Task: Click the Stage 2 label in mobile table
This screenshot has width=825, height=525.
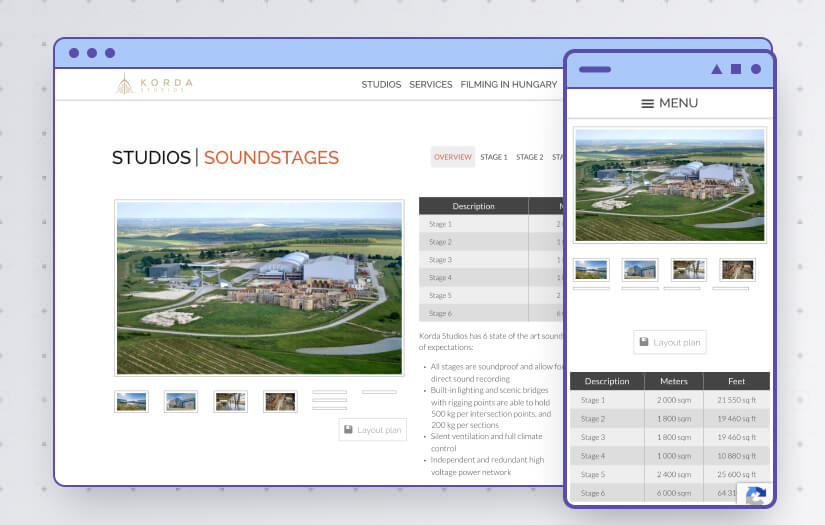Action: (593, 419)
